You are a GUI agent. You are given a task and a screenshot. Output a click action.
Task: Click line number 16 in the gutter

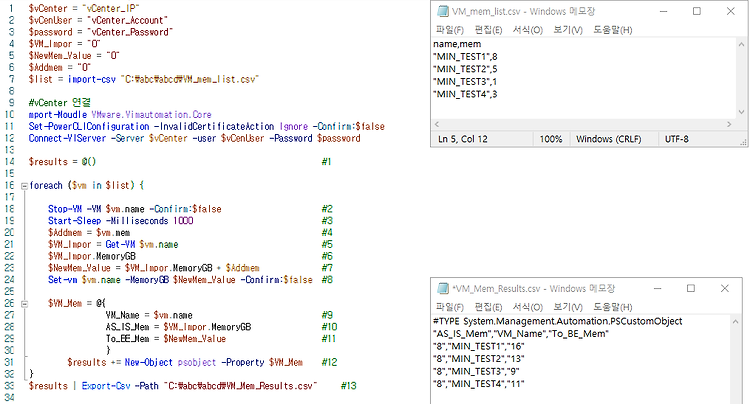point(10,186)
